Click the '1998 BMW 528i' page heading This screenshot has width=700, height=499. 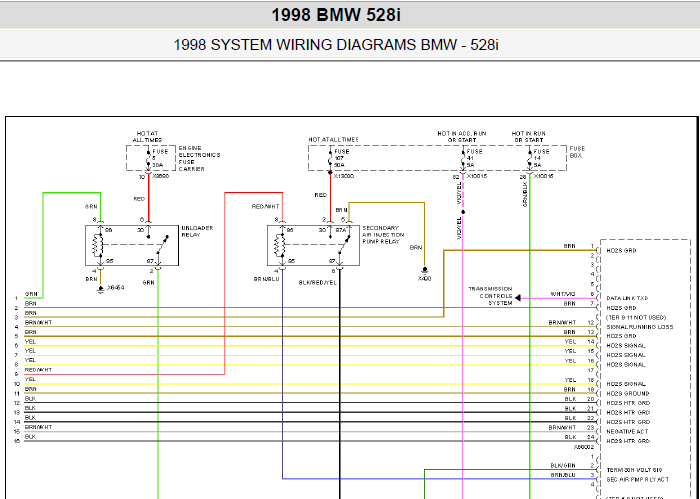(x=336, y=15)
